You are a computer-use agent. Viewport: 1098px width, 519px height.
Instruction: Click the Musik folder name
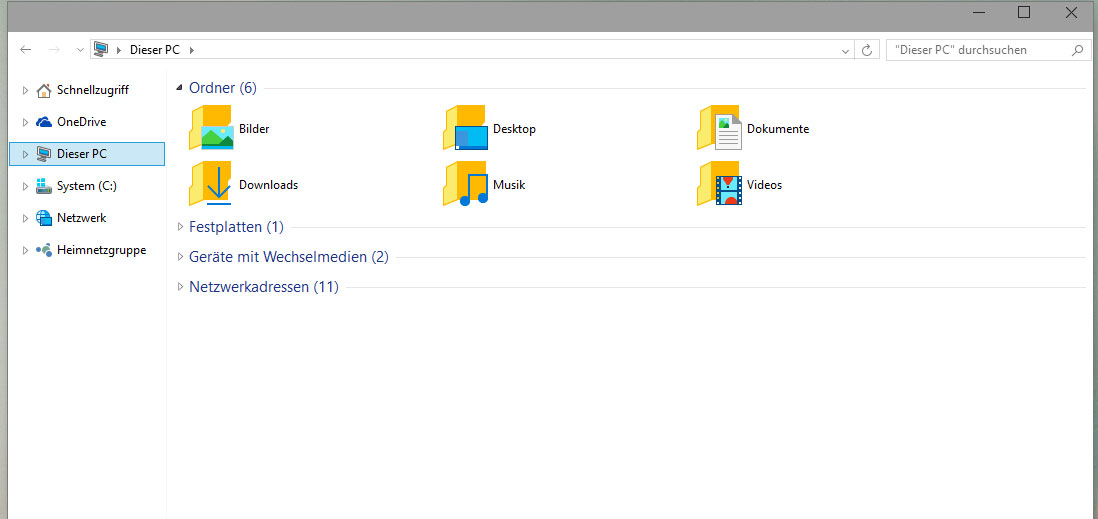point(509,185)
